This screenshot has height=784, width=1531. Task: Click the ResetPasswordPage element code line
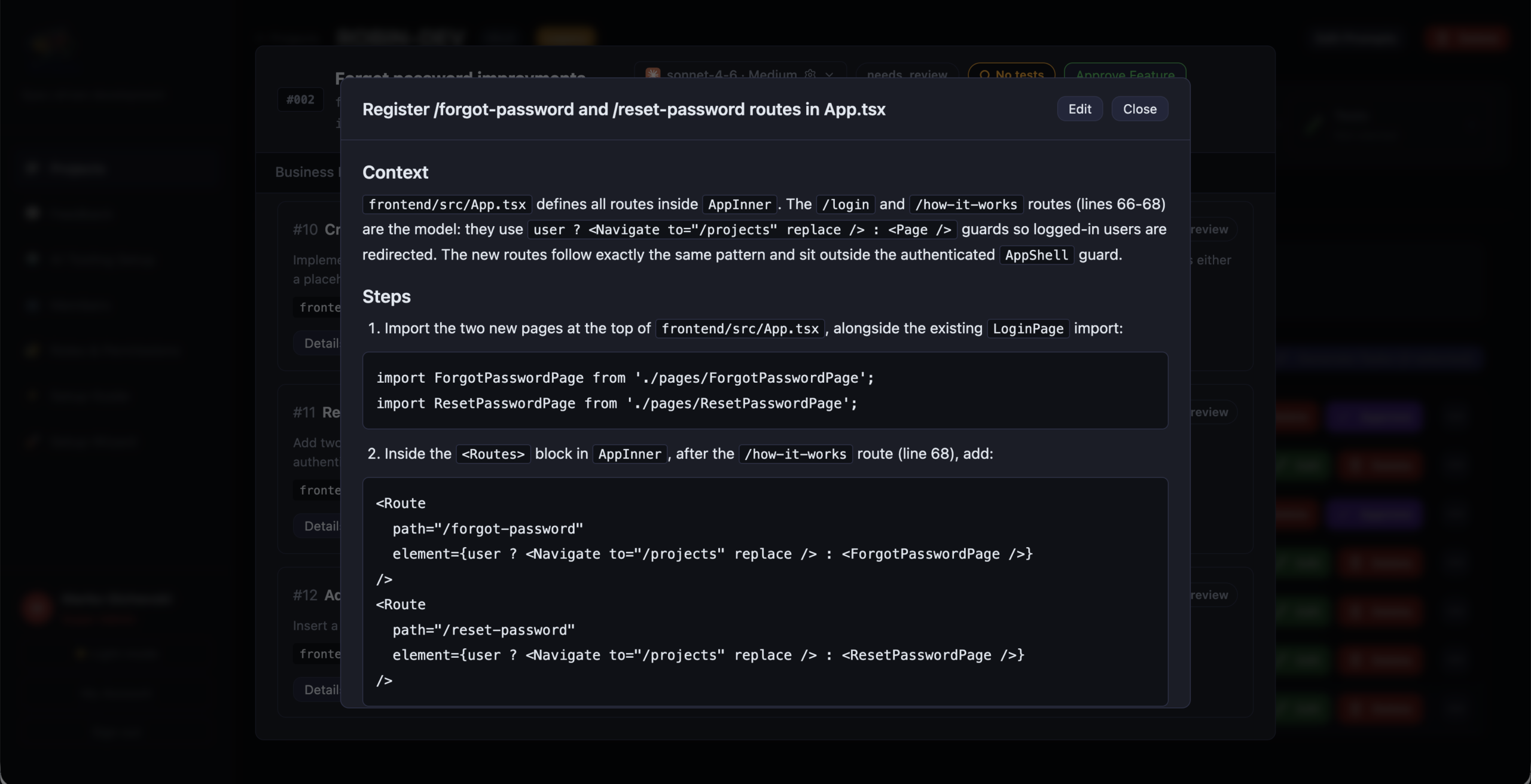(x=708, y=655)
